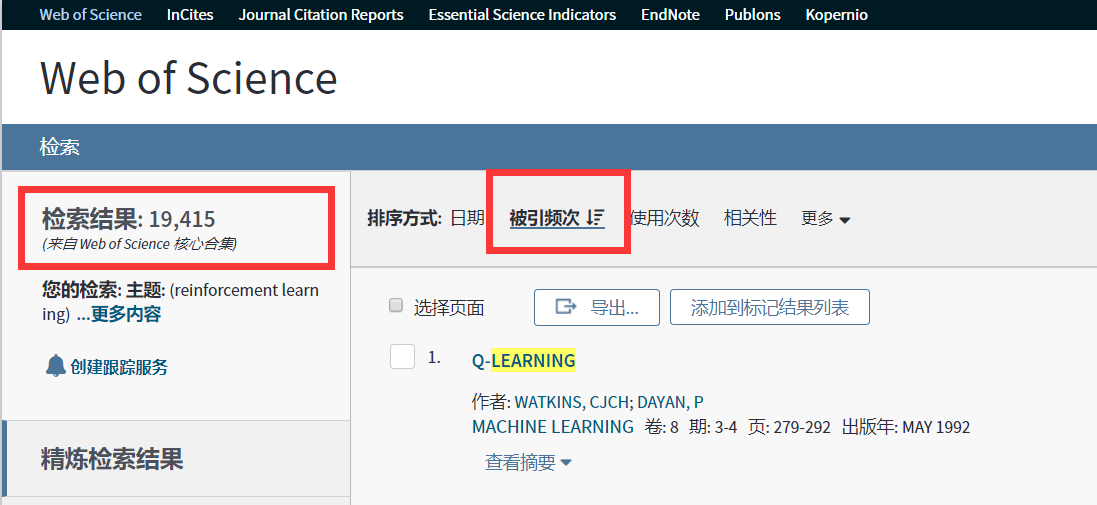This screenshot has width=1097, height=505.
Task: Open Publons from the top bar
Action: pyautogui.click(x=753, y=15)
